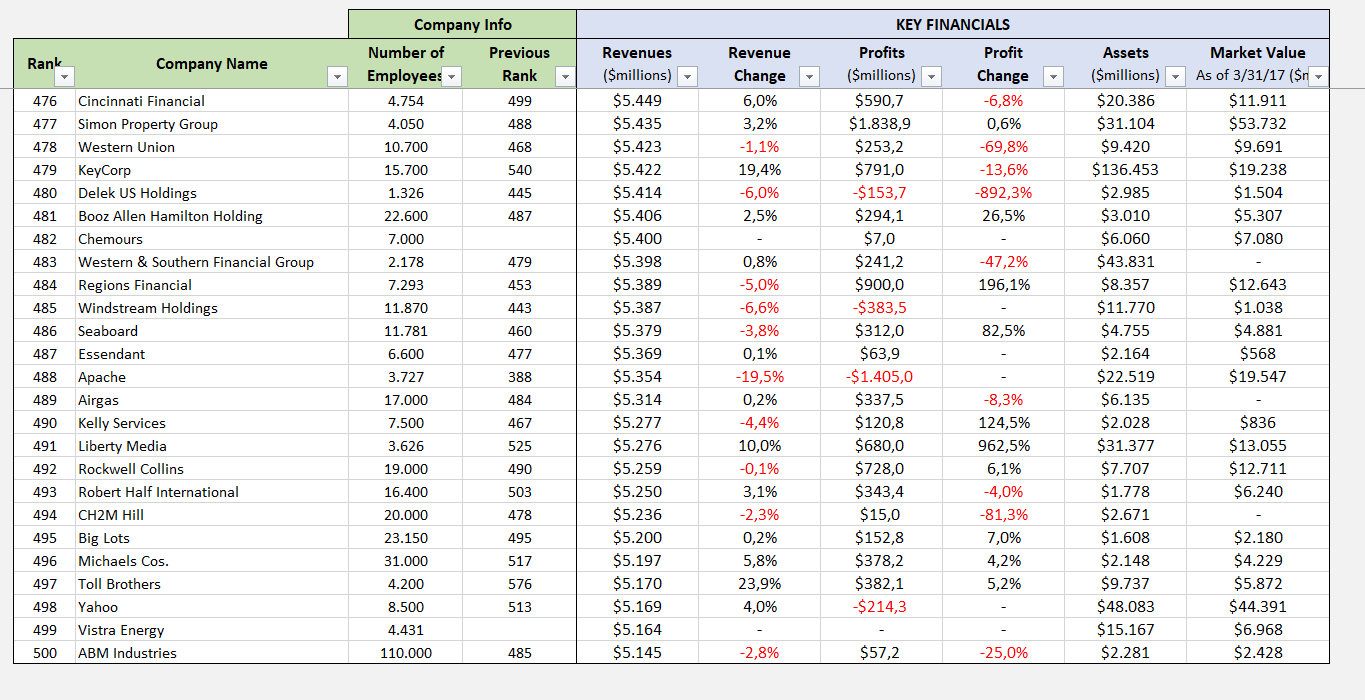Click Windstream Holdings' profits "-$383,5"

point(881,308)
